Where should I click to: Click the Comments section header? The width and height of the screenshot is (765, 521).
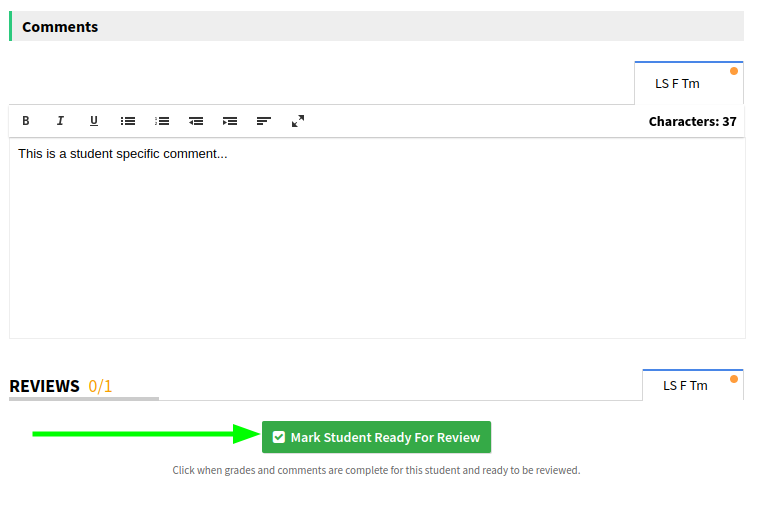60,27
